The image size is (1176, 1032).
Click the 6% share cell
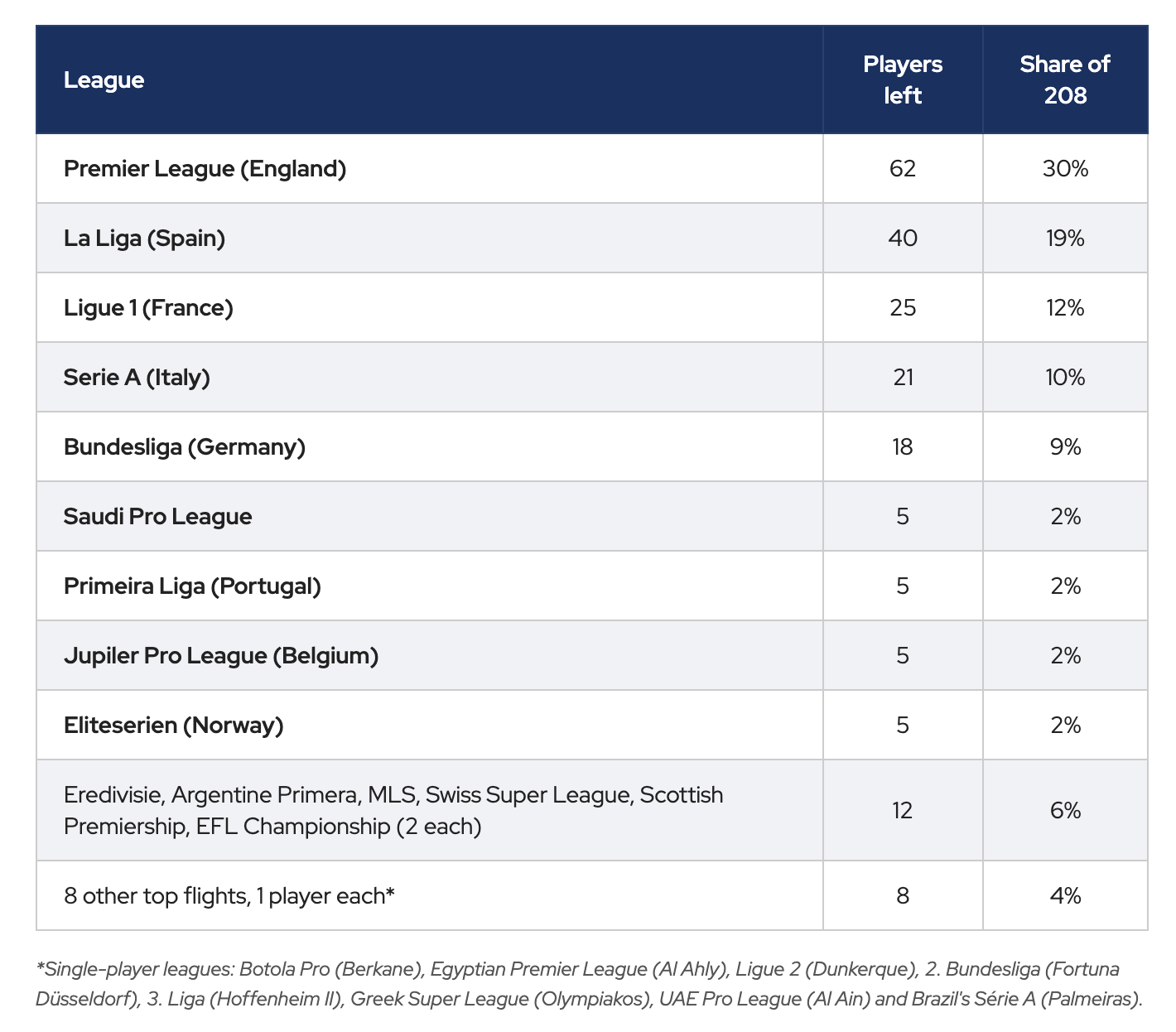[x=1065, y=810]
